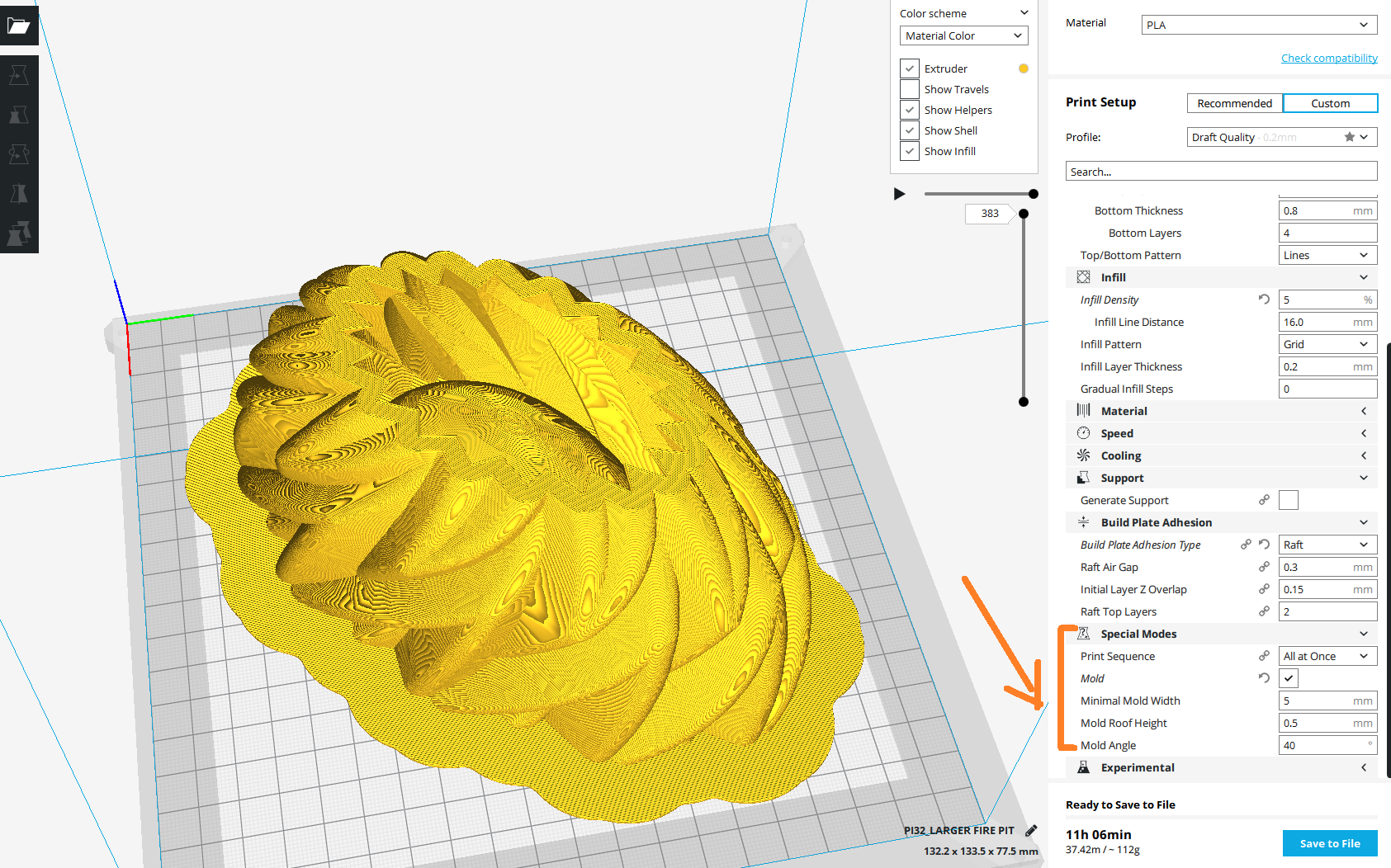This screenshot has height=868, width=1391.
Task: Toggle the Show Shell checkbox
Action: (x=910, y=130)
